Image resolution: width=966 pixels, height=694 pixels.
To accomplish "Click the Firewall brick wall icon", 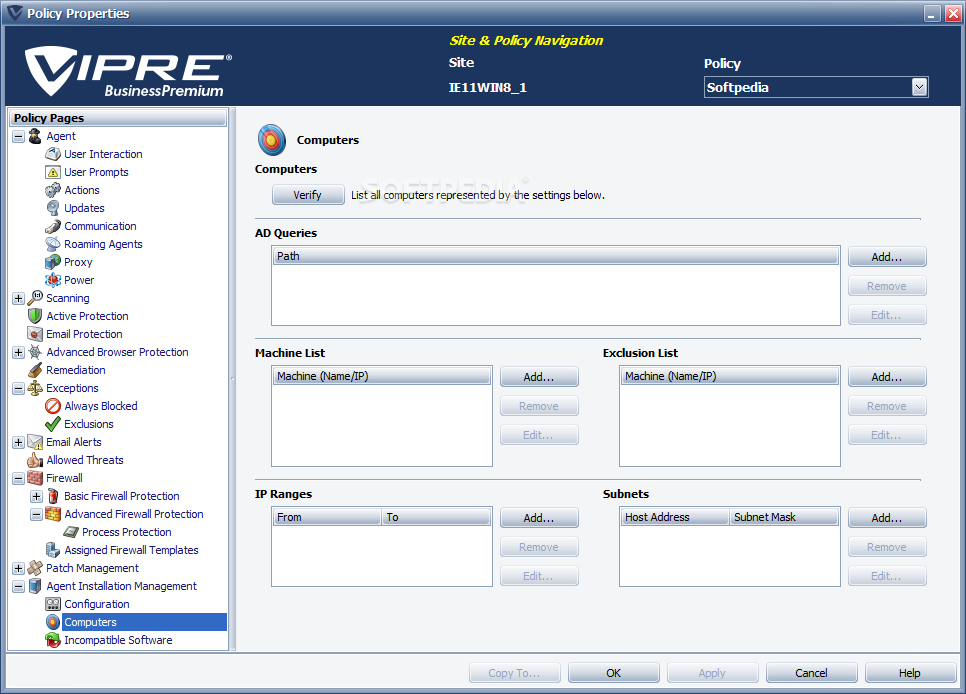I will [x=35, y=478].
